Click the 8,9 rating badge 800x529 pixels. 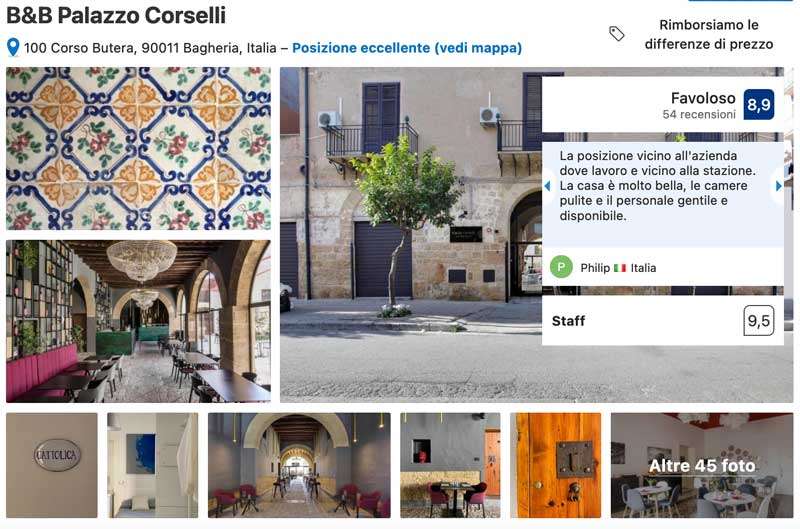point(759,105)
